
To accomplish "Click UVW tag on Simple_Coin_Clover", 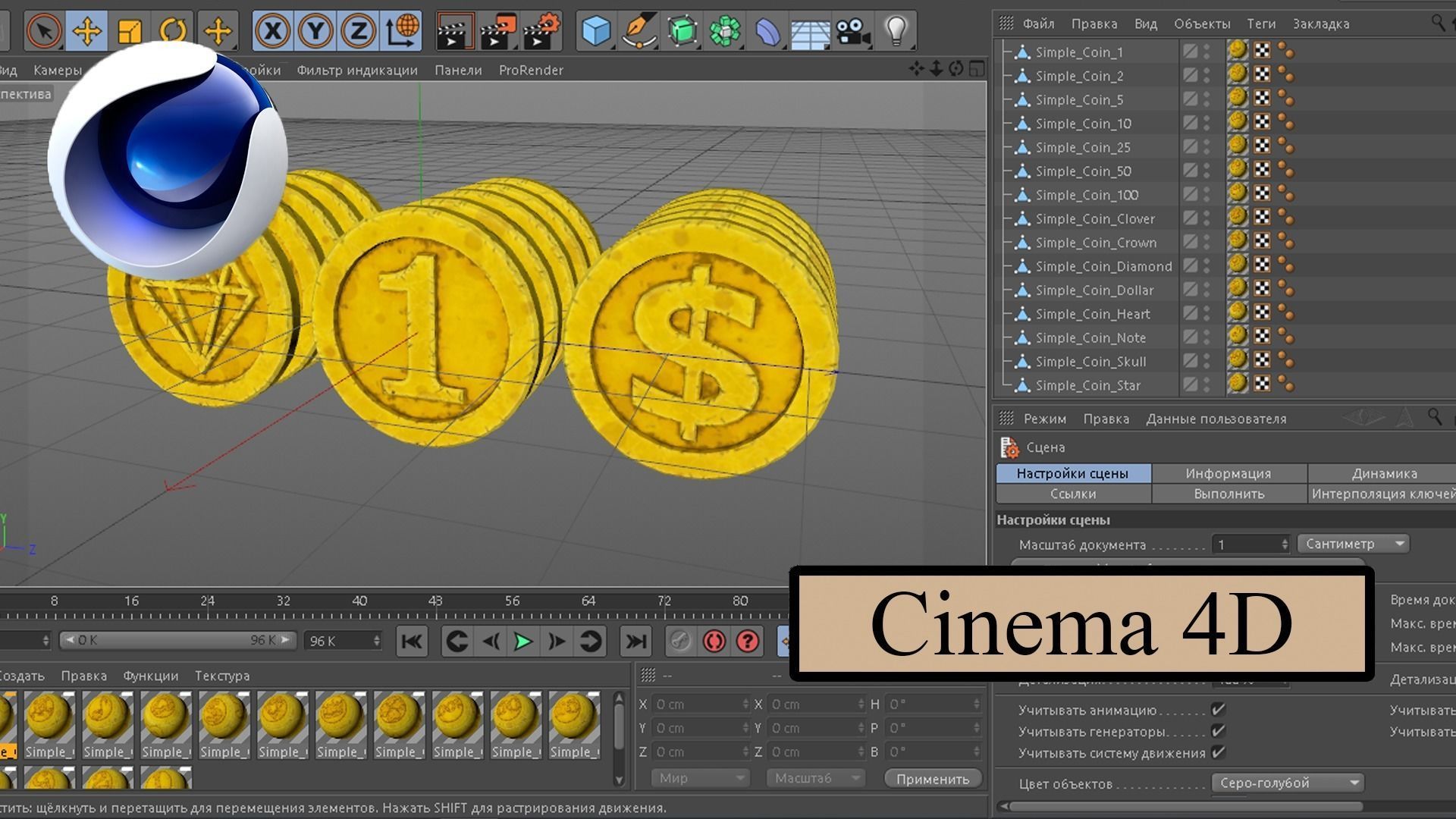I will click(x=1262, y=218).
